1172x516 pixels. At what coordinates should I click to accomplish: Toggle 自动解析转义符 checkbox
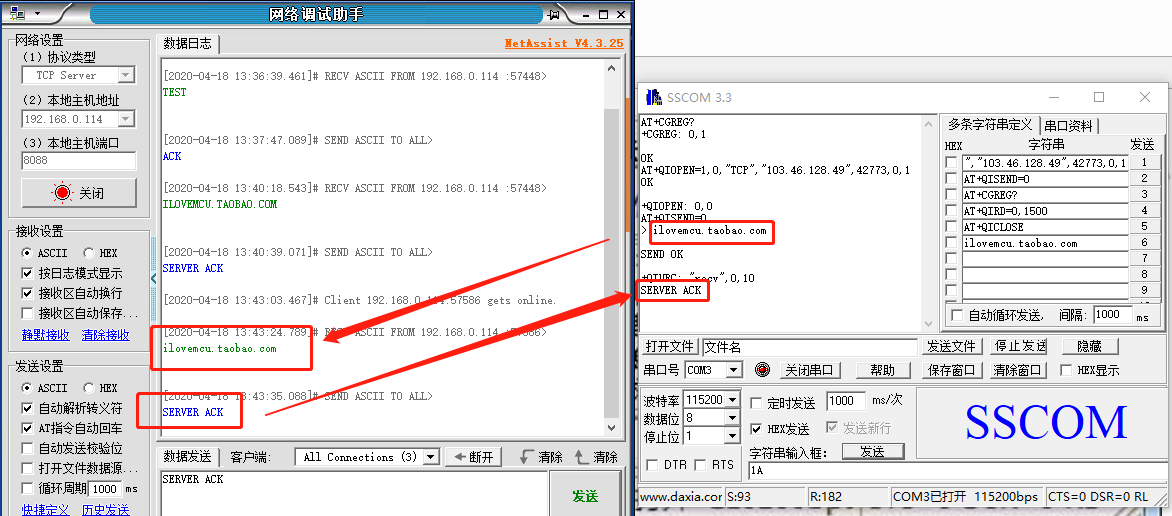tap(28, 408)
